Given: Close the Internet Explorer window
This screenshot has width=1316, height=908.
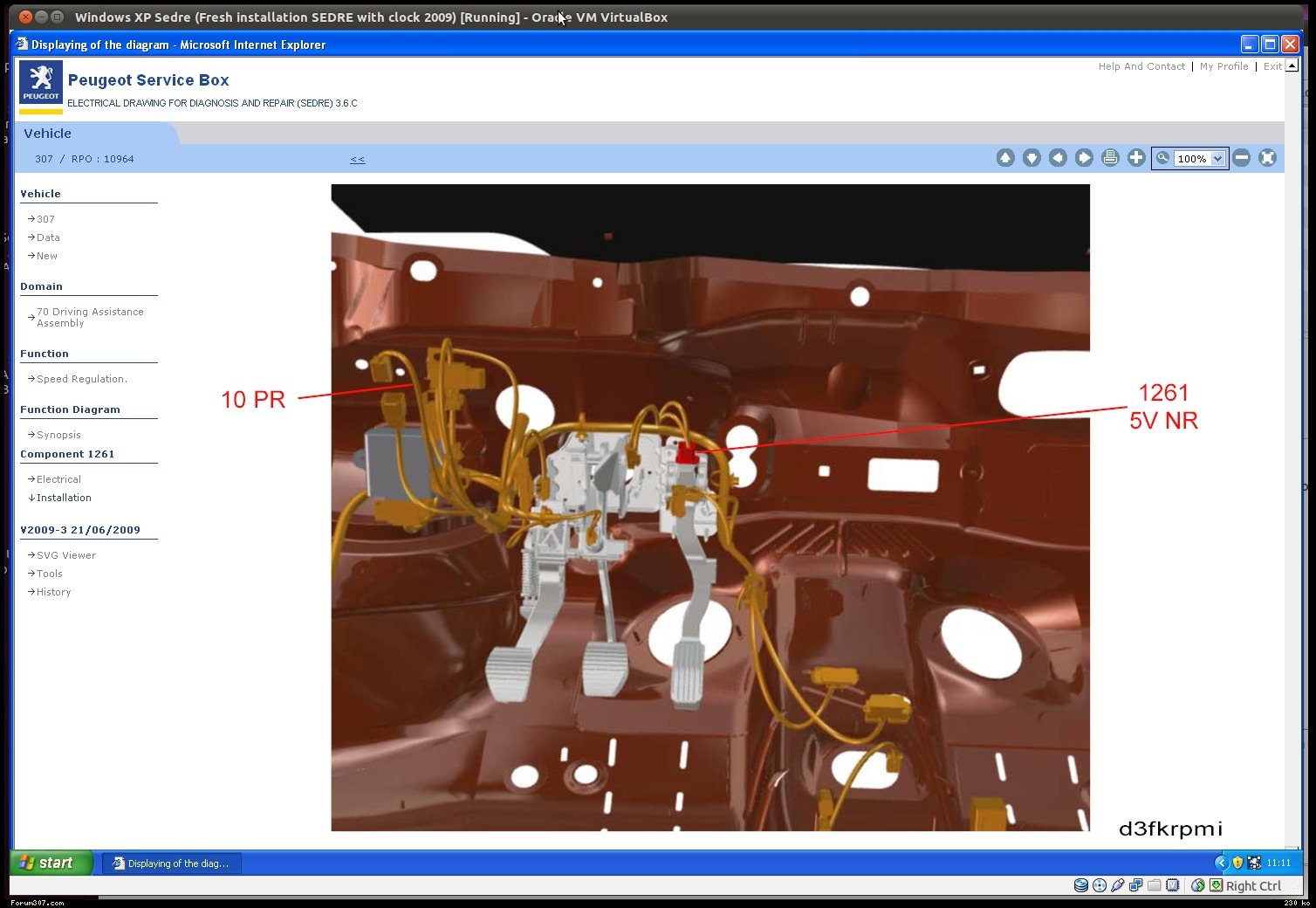Looking at the screenshot, I should pos(1290,45).
